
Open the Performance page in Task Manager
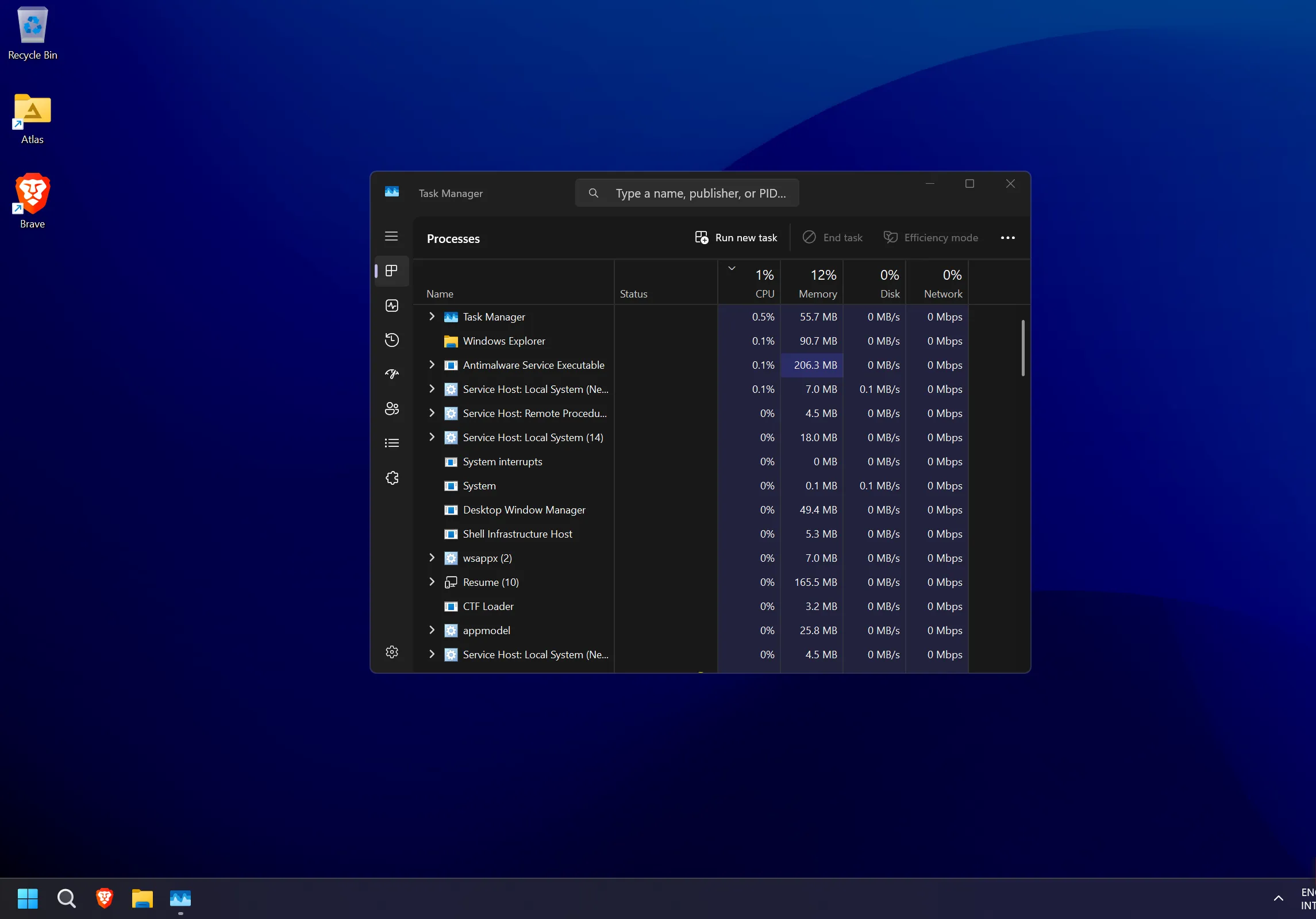tap(391, 306)
